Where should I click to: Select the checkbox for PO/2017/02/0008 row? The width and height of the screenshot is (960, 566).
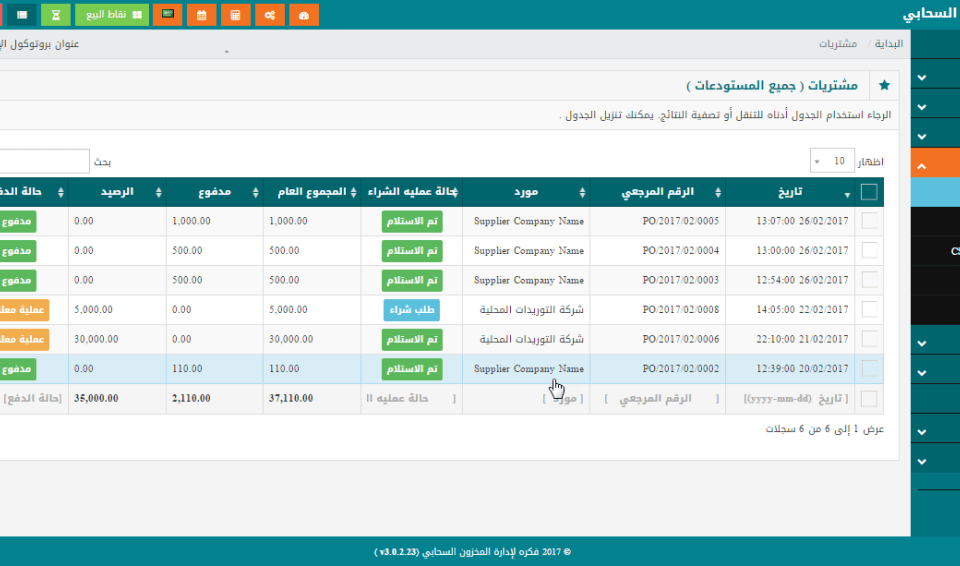(869, 310)
